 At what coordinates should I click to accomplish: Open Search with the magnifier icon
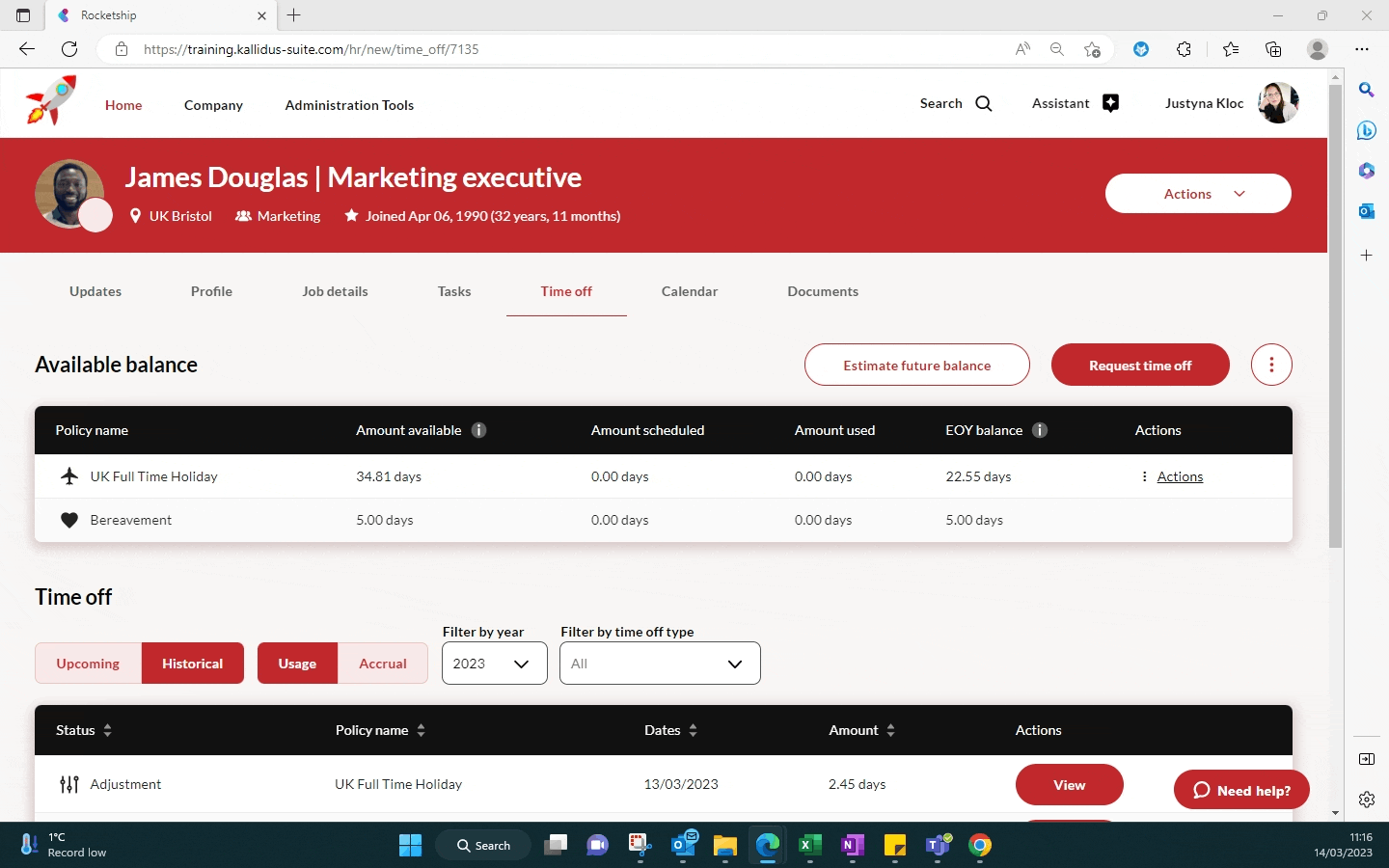point(983,103)
